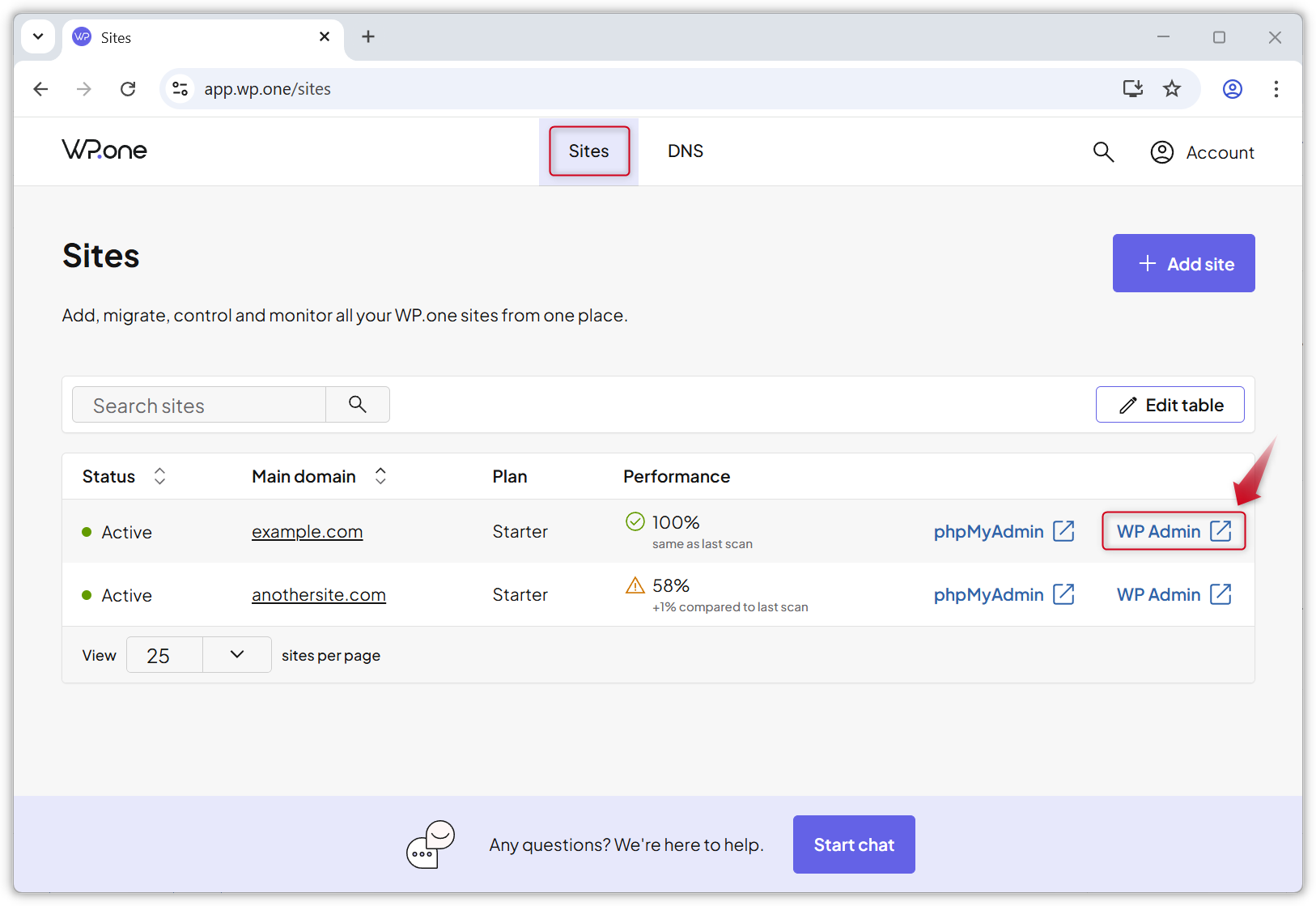The height and width of the screenshot is (906, 1316).
Task: Bookmark the page with the star icon
Action: pos(1171,89)
